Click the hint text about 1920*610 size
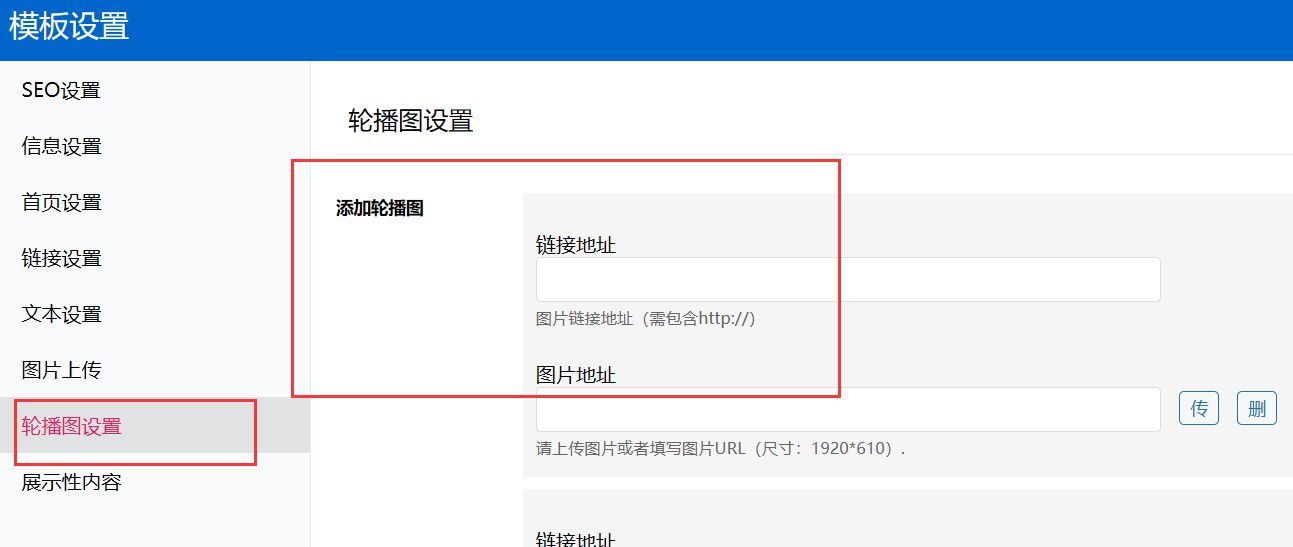This screenshot has width=1293, height=547. 720,449
